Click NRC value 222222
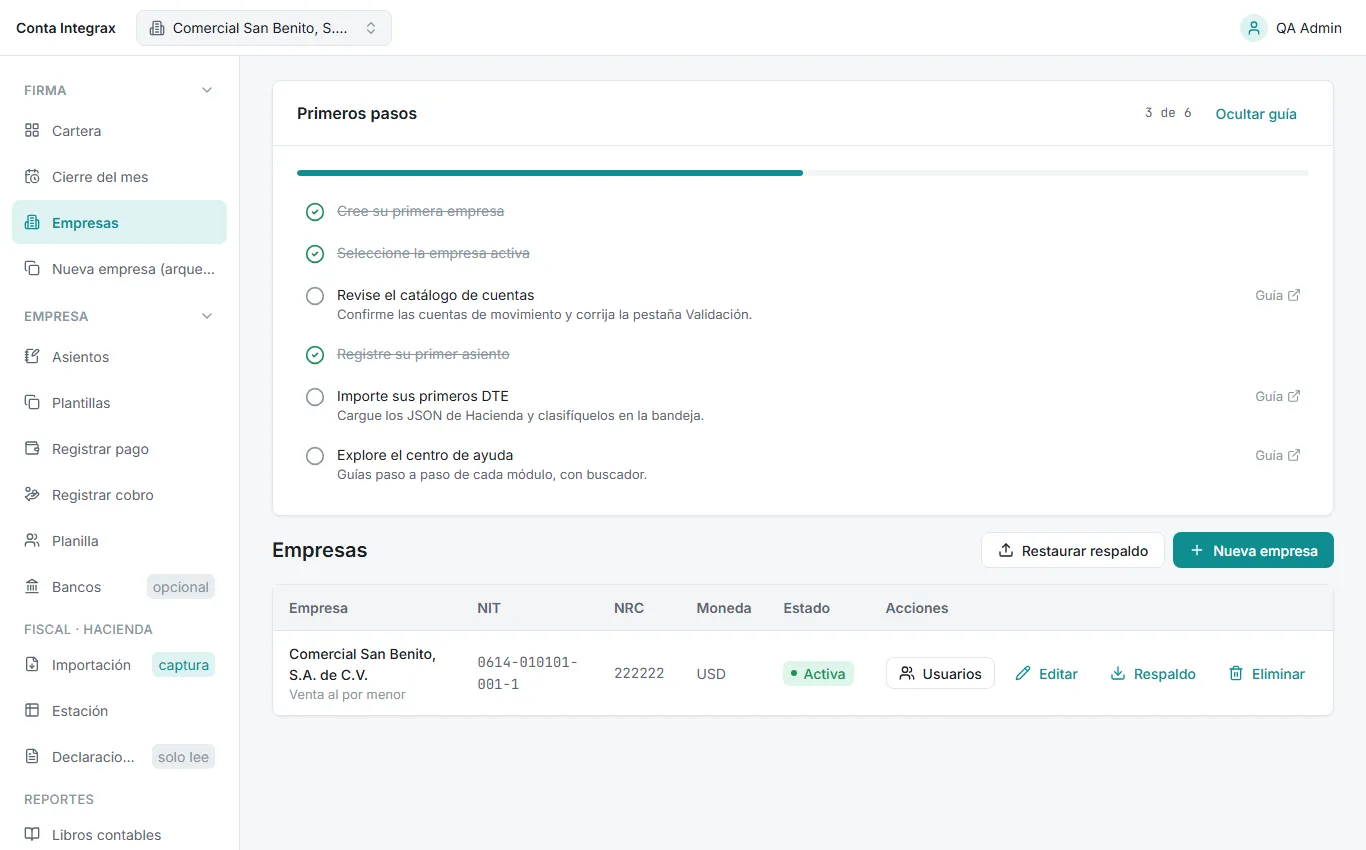Image resolution: width=1366 pixels, height=850 pixels. pyautogui.click(x=639, y=674)
